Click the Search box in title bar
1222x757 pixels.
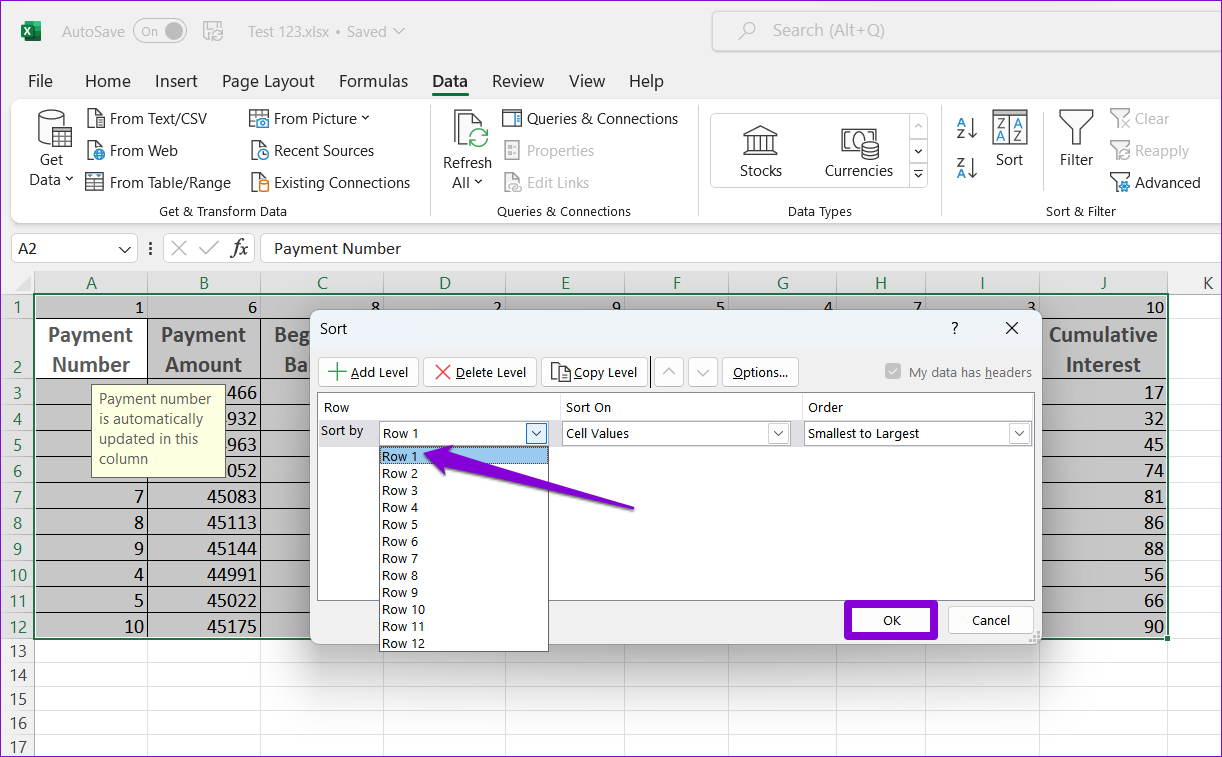960,31
